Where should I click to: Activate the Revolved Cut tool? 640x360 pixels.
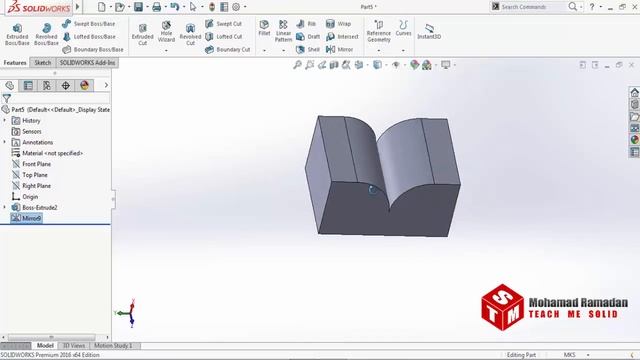[x=190, y=34]
